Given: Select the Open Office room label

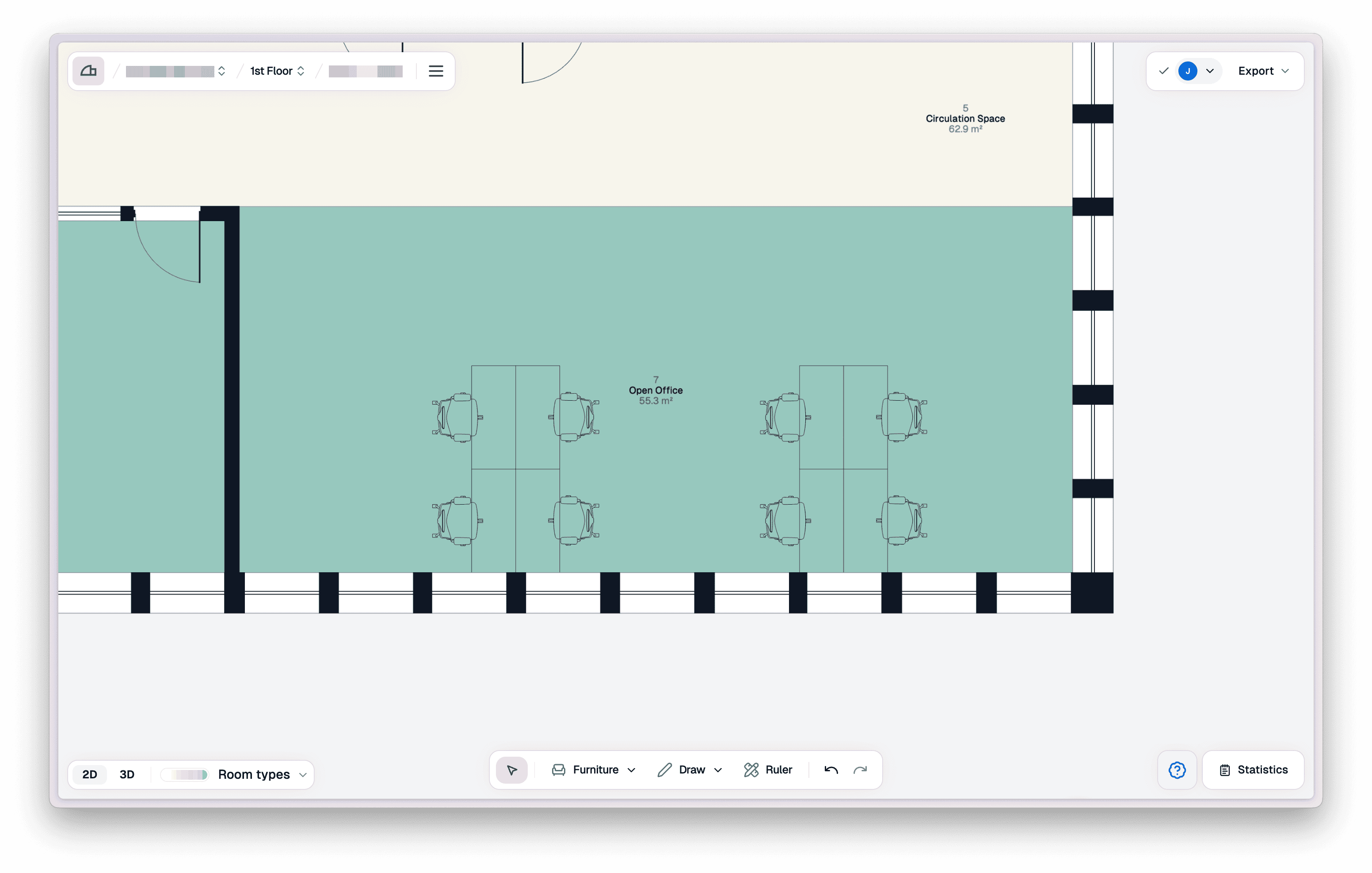Looking at the screenshot, I should coord(655,390).
